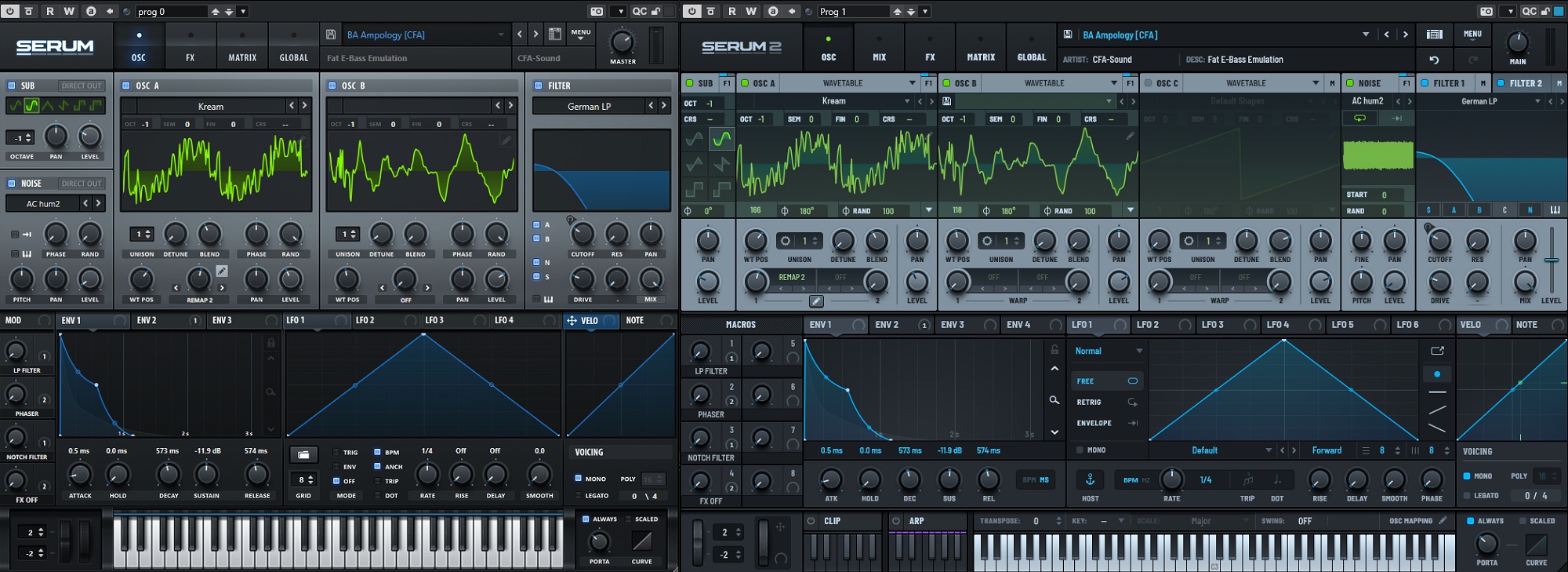
Task: Click the TRANSPOSE value field in Serum 2
Action: 1036,521
